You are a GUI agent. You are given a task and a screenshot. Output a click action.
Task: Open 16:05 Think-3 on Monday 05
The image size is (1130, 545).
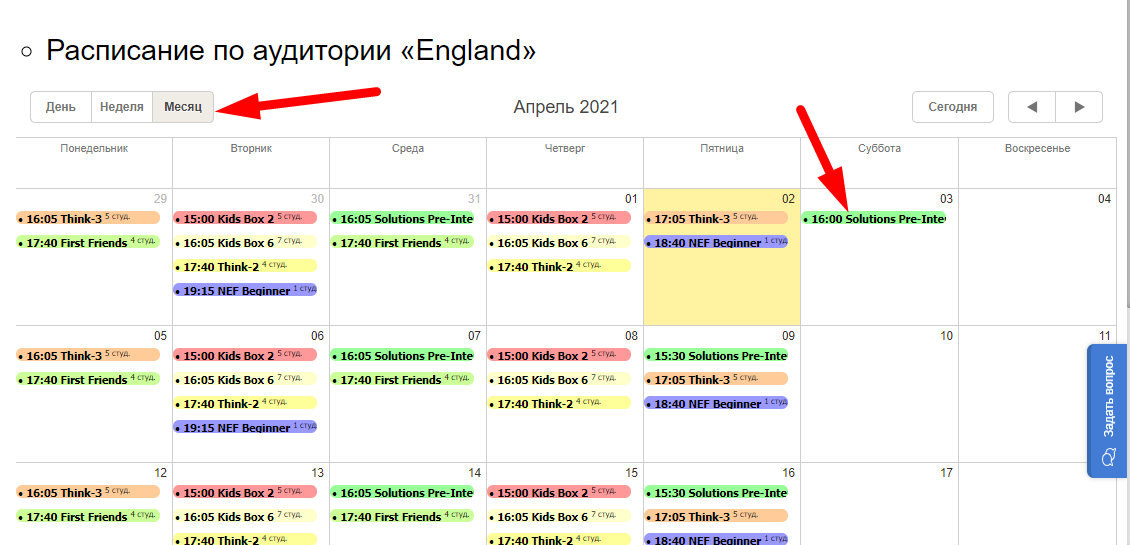88,355
